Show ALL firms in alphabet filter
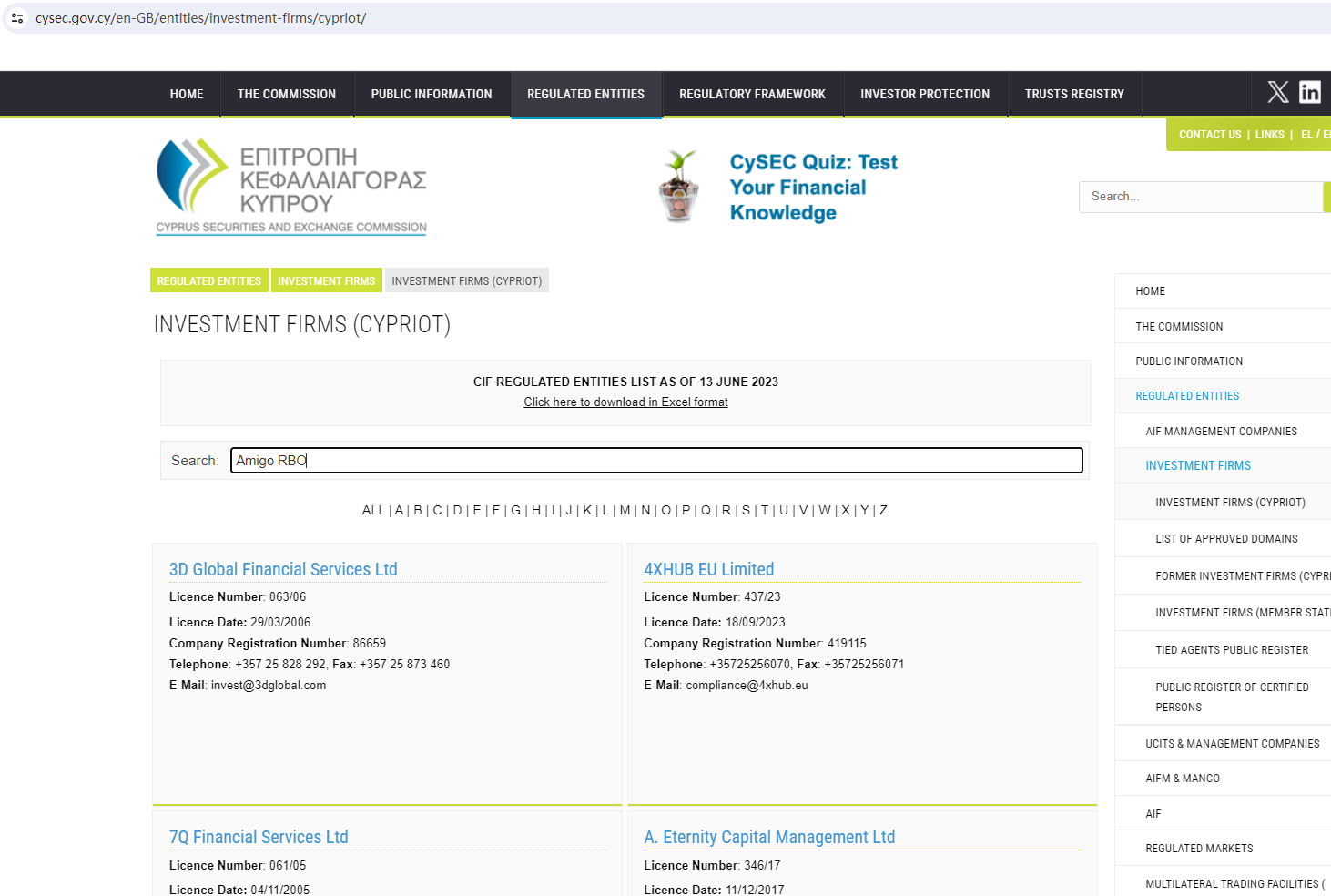The width and height of the screenshot is (1331, 896). (373, 511)
